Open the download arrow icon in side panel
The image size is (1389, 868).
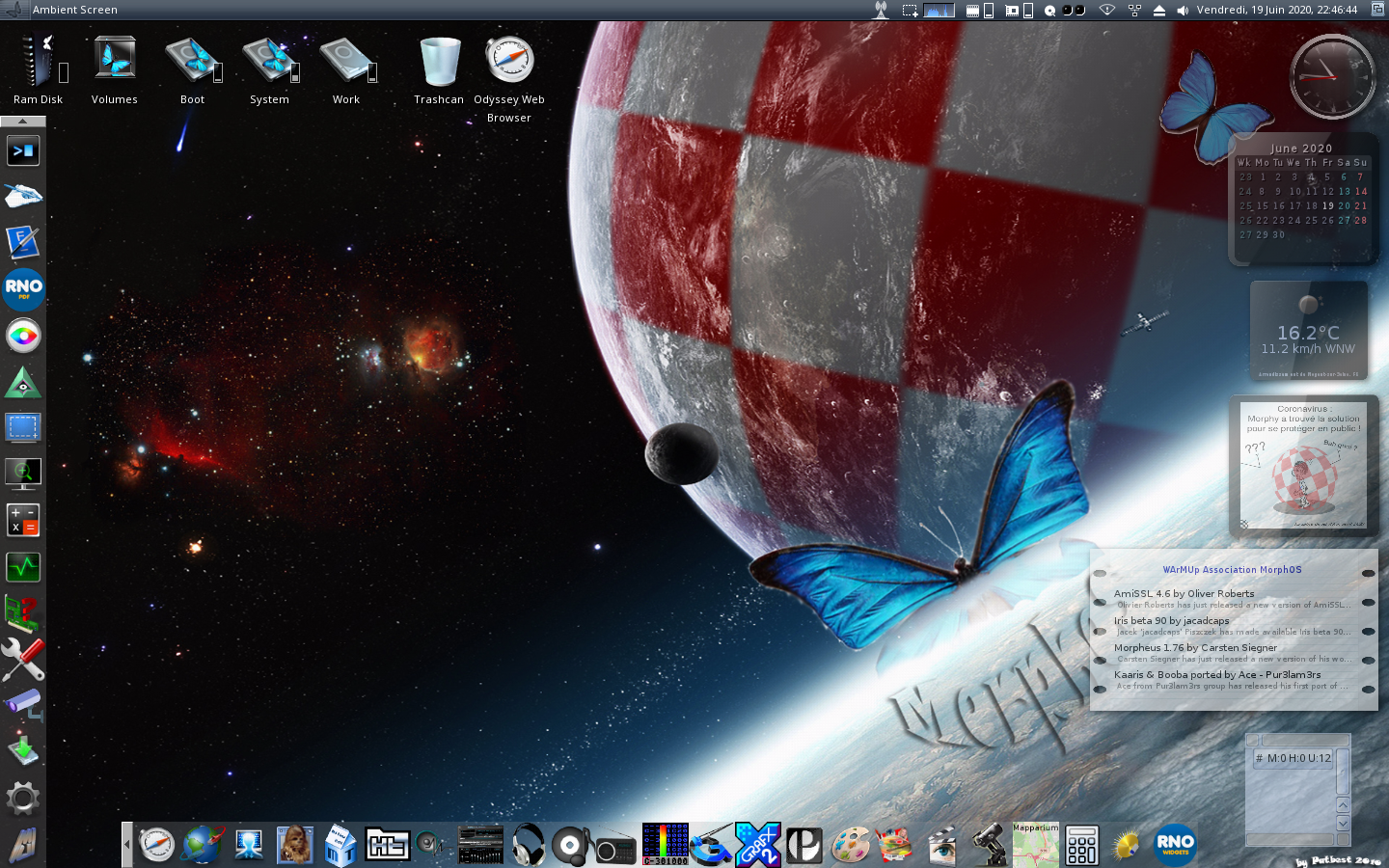[x=23, y=750]
